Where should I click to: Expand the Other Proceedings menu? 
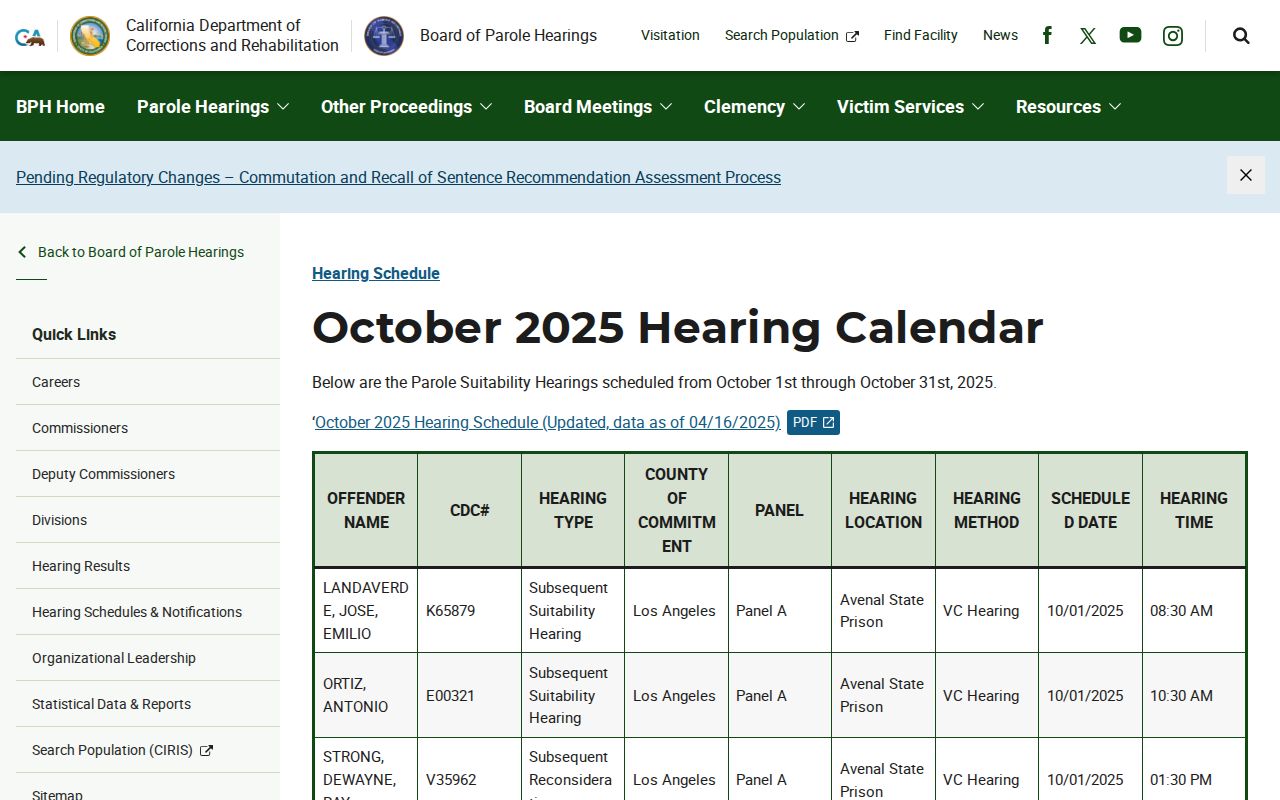point(406,107)
